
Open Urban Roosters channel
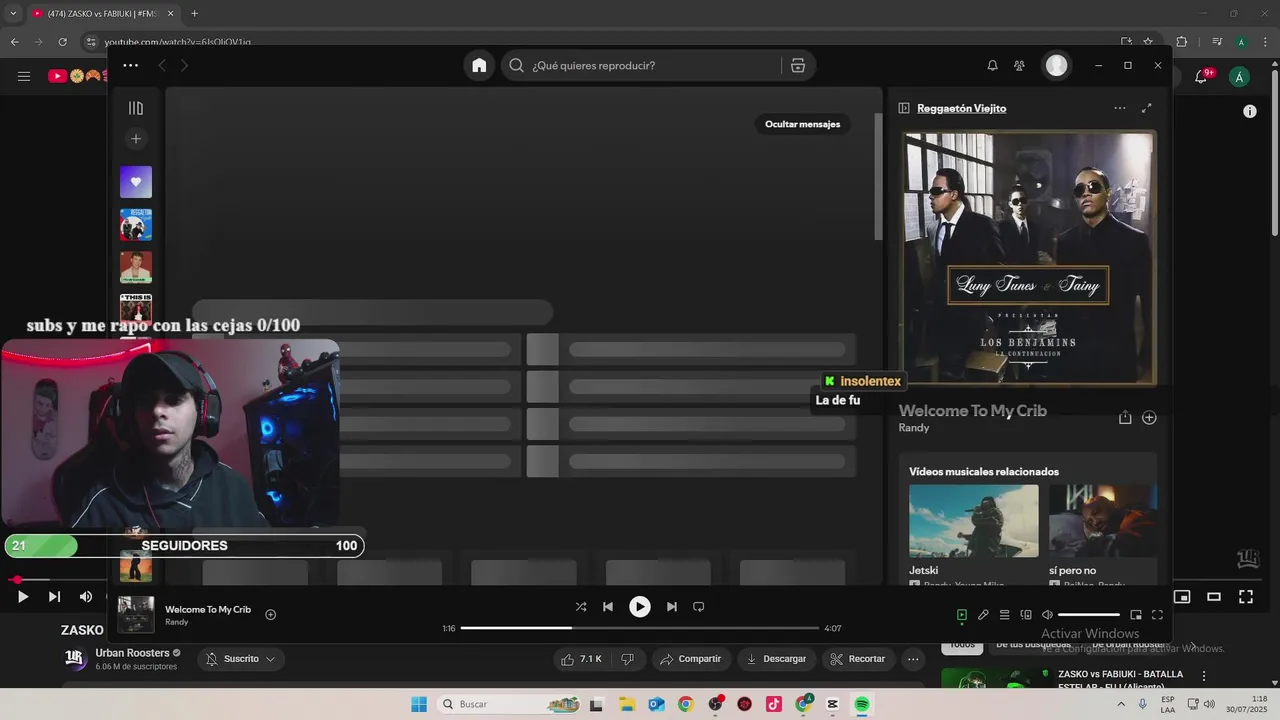(132, 653)
